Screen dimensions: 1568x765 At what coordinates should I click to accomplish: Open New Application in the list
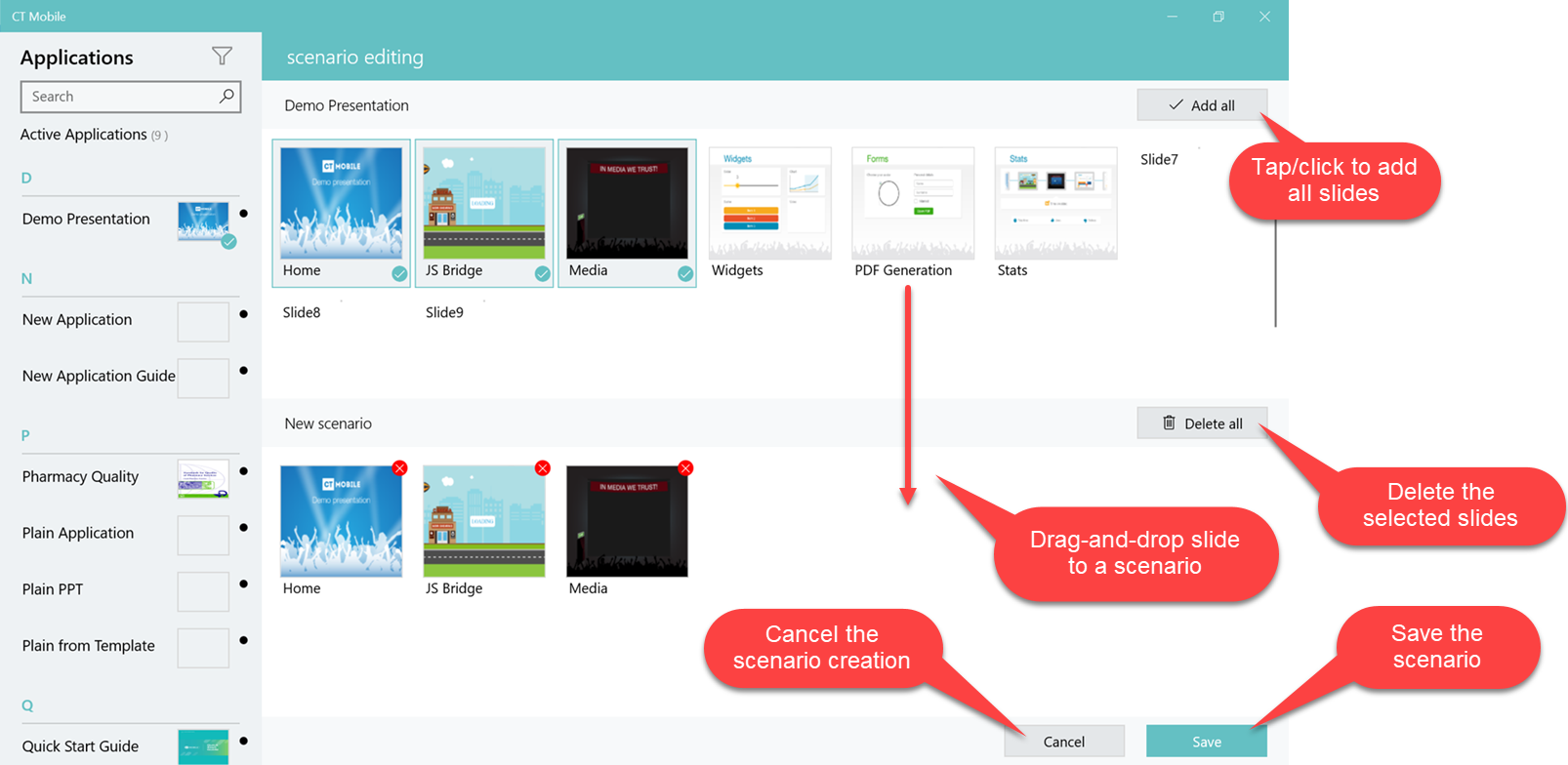pos(131,320)
